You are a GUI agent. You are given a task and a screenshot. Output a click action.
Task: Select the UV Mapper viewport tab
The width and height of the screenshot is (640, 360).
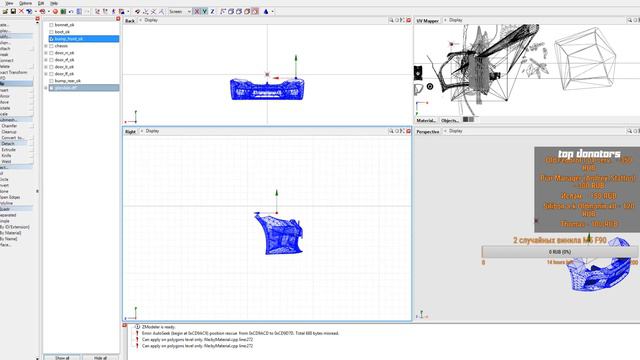tap(427, 20)
